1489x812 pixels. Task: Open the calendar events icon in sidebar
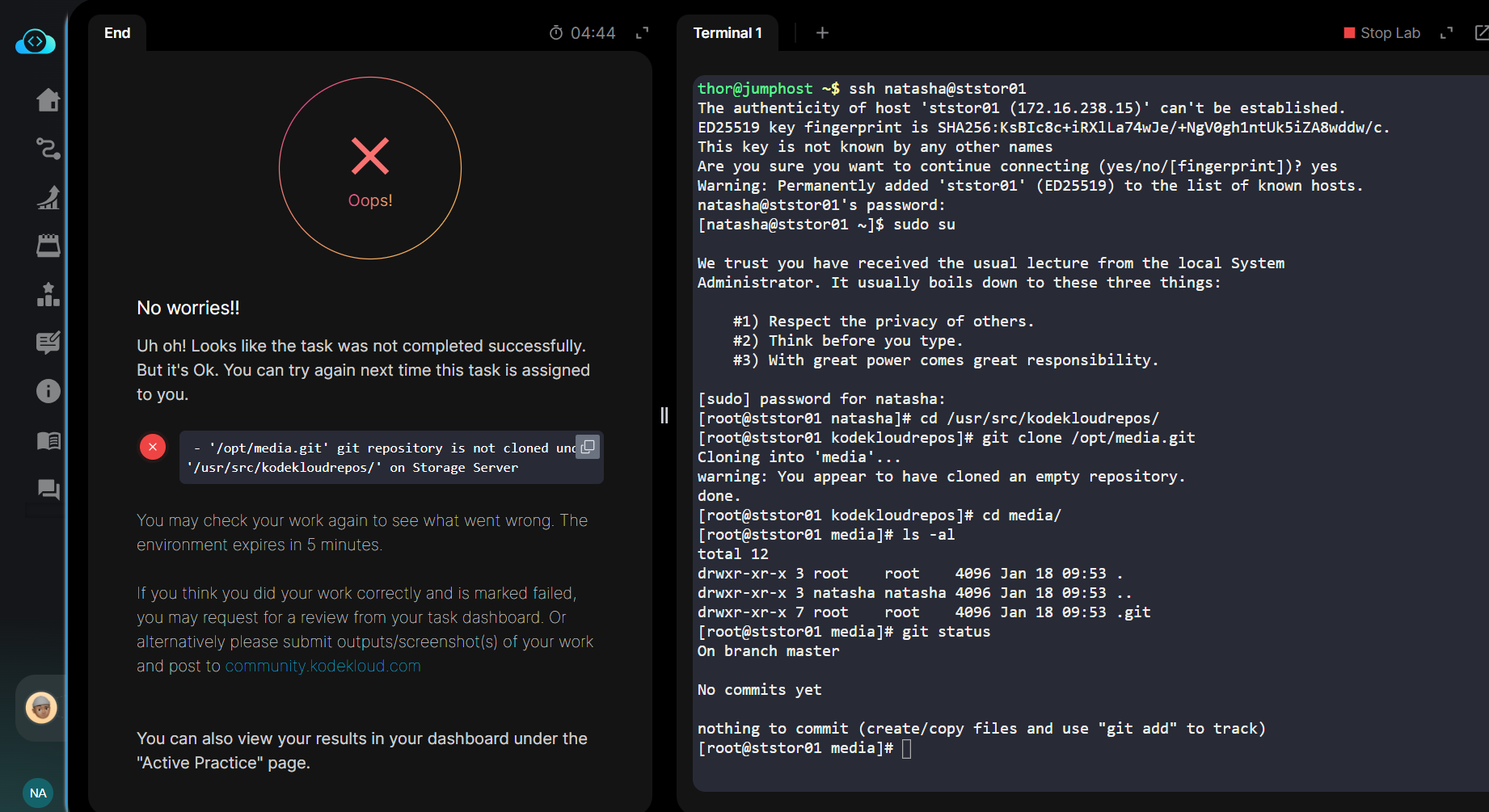coord(49,246)
